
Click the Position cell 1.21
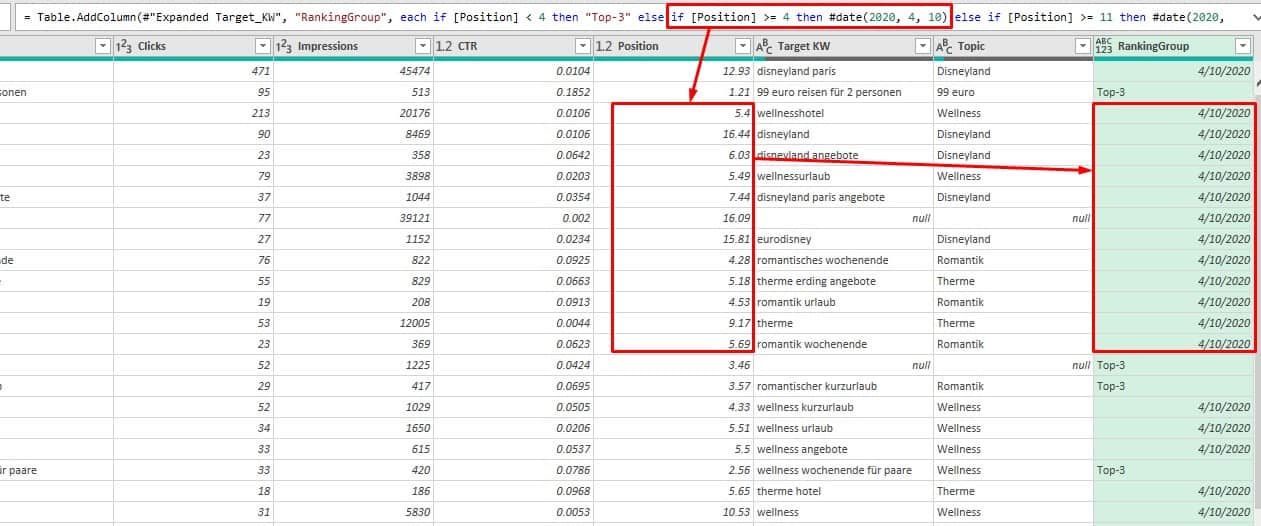pos(672,92)
